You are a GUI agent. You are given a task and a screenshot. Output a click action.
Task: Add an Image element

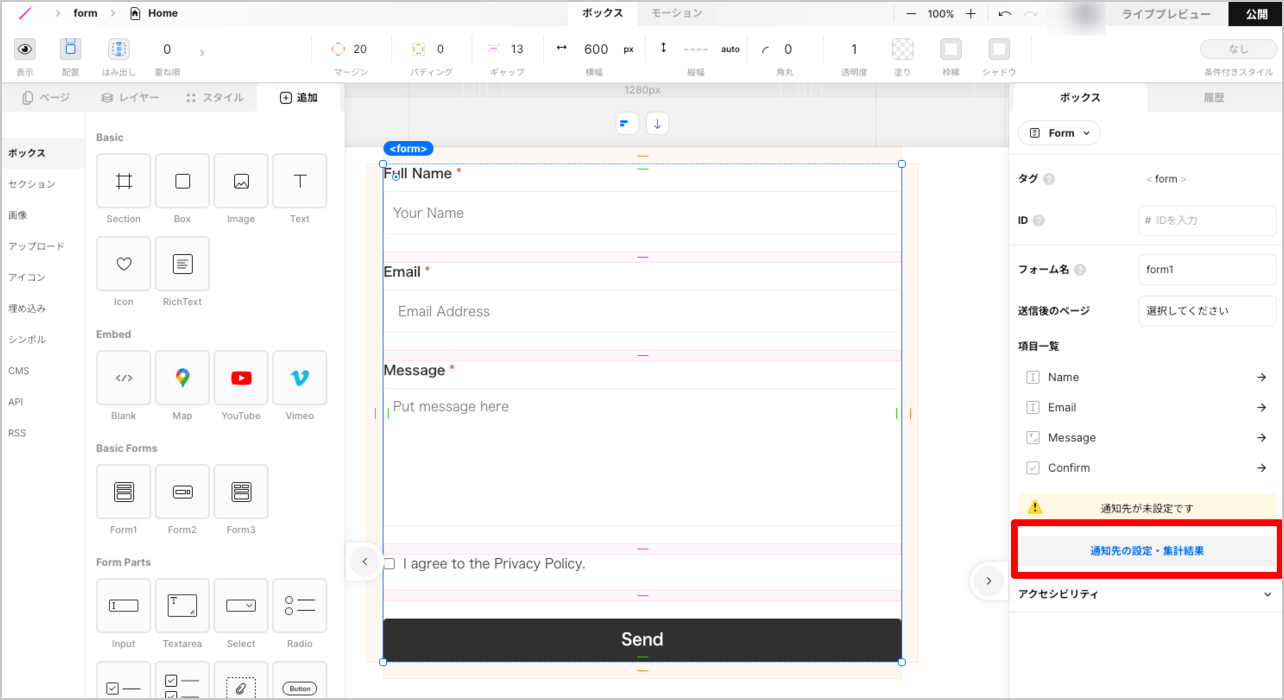pos(241,181)
